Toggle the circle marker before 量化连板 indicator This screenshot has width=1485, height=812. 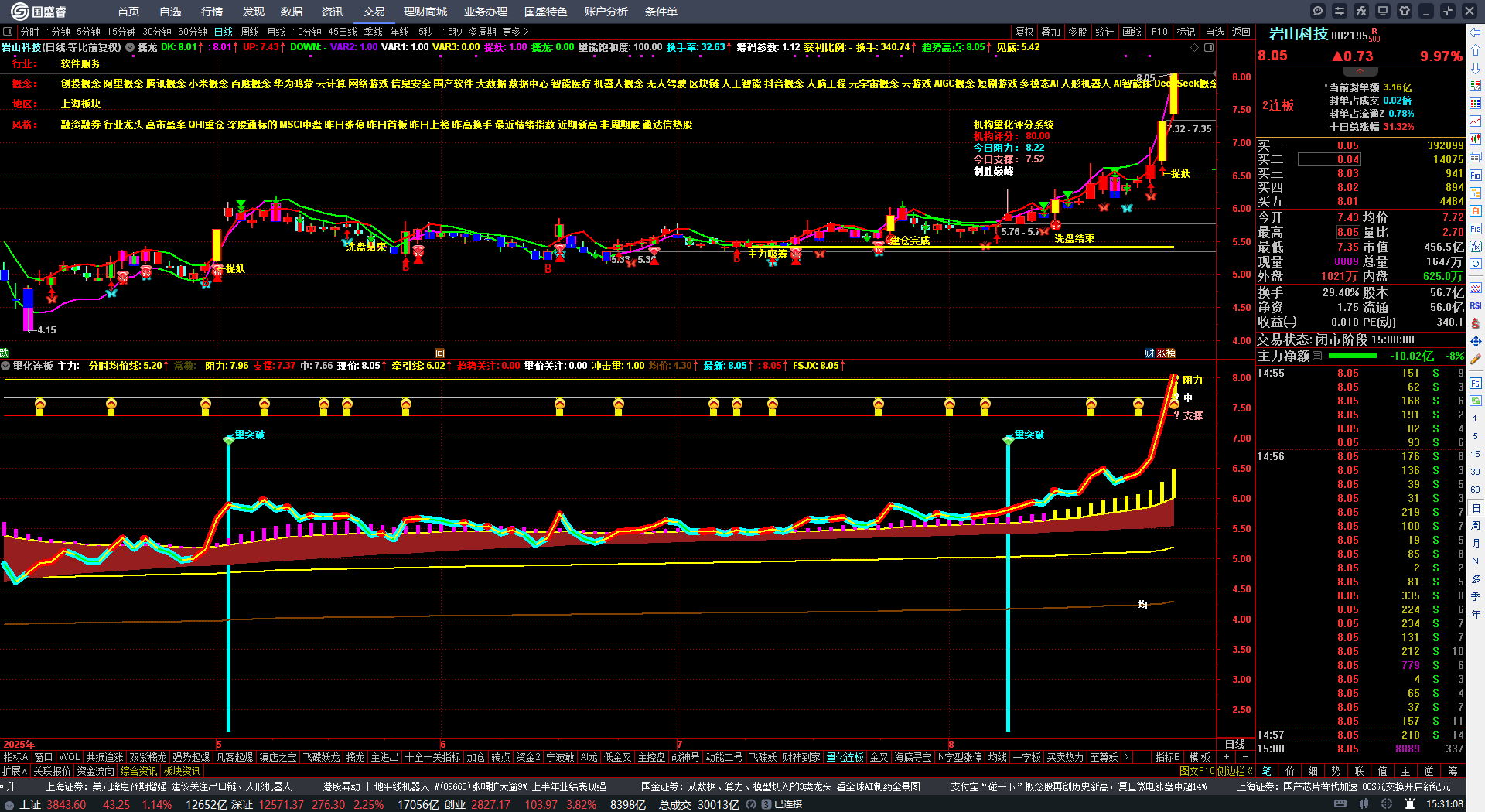(5, 366)
